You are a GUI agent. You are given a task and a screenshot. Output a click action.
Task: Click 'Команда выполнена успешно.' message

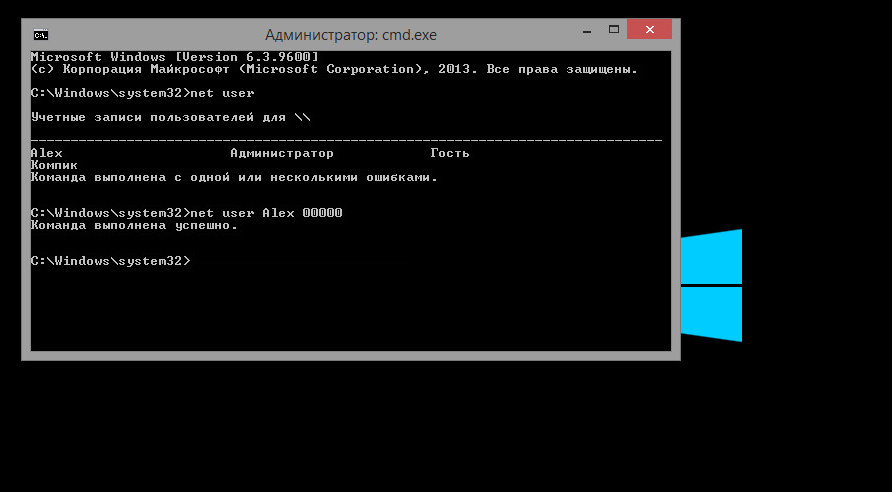[134, 226]
